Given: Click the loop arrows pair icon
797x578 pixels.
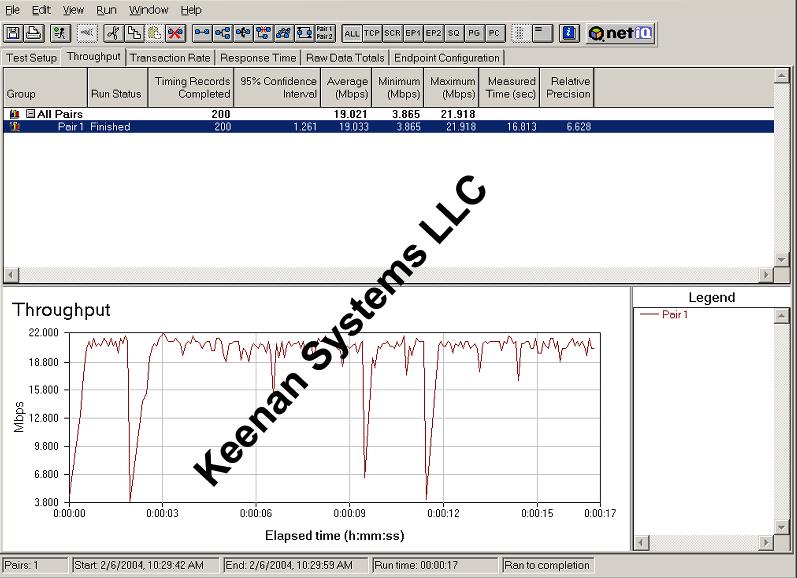Looking at the screenshot, I should tap(304, 34).
